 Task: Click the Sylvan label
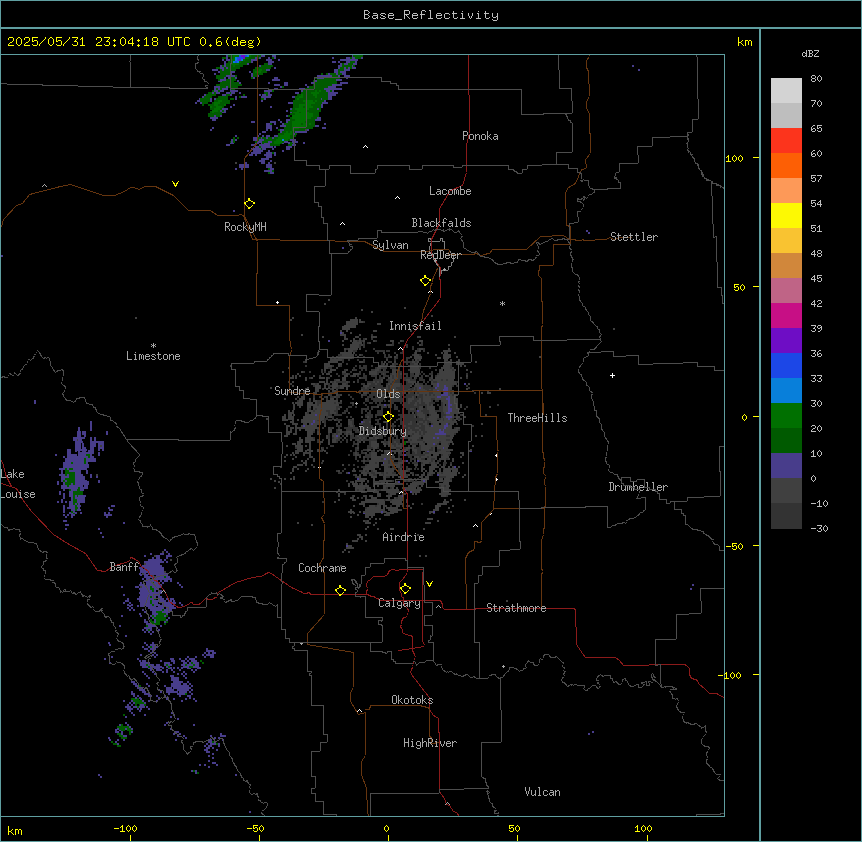390,245
